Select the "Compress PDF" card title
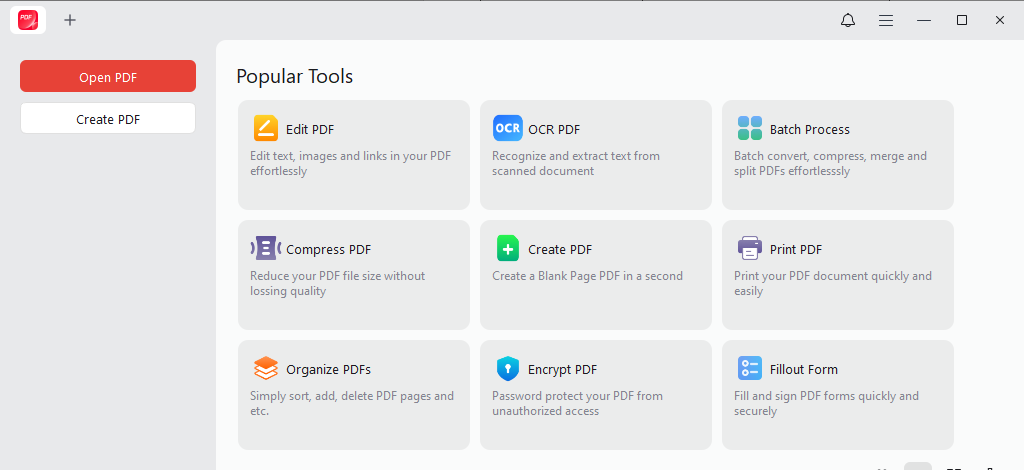Image resolution: width=1024 pixels, height=470 pixels. pos(328,249)
